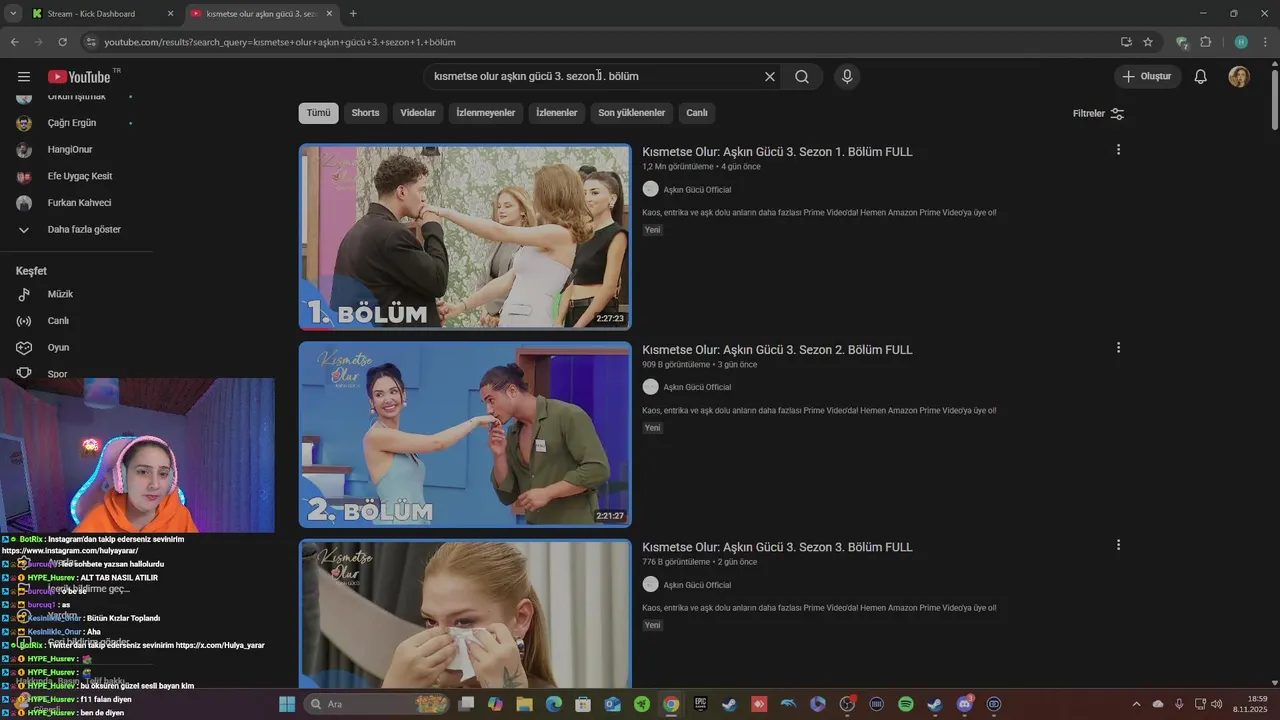Select the Videolar filter chip

coord(418,113)
